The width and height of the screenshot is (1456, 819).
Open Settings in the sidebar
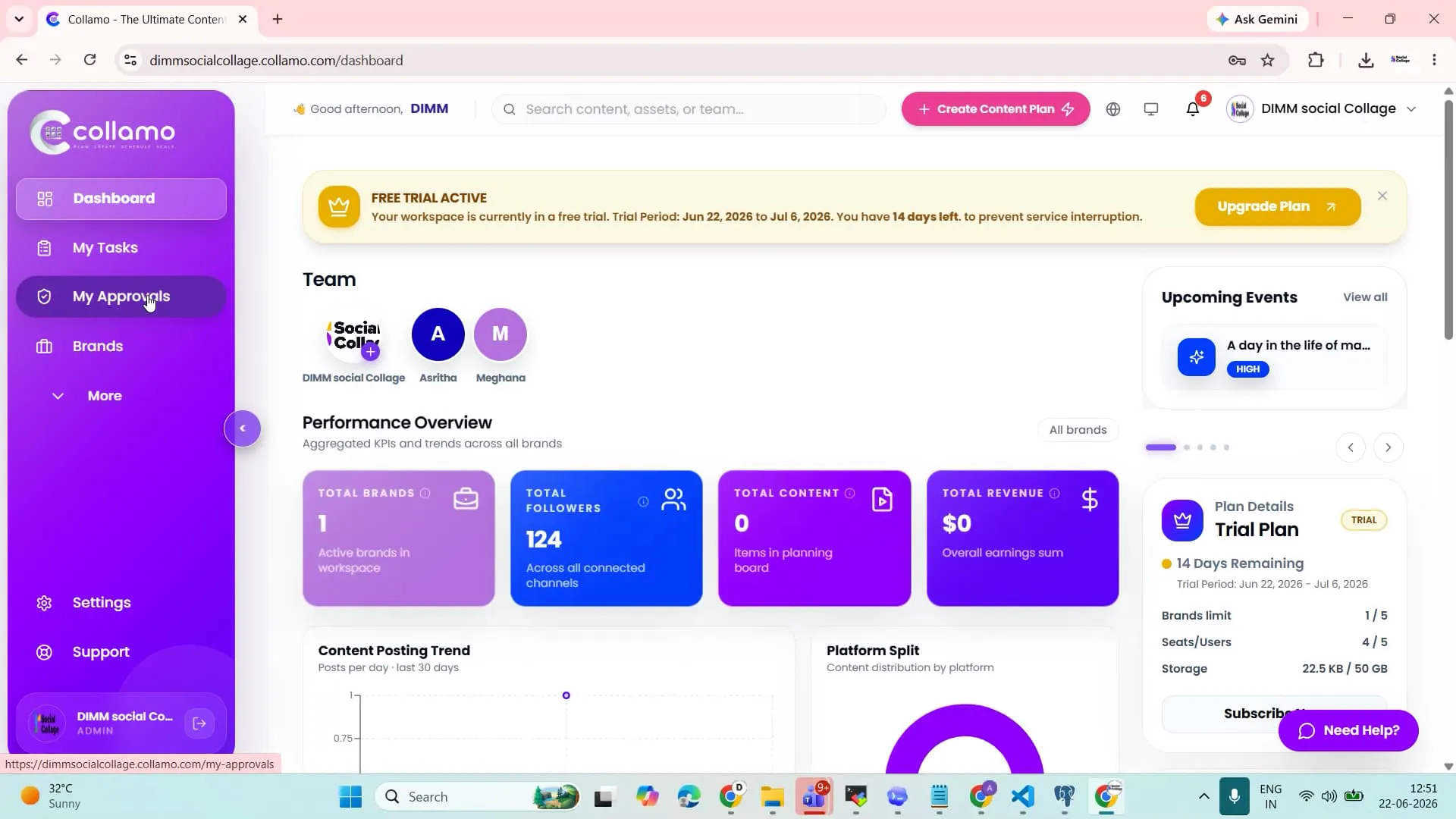(121, 603)
